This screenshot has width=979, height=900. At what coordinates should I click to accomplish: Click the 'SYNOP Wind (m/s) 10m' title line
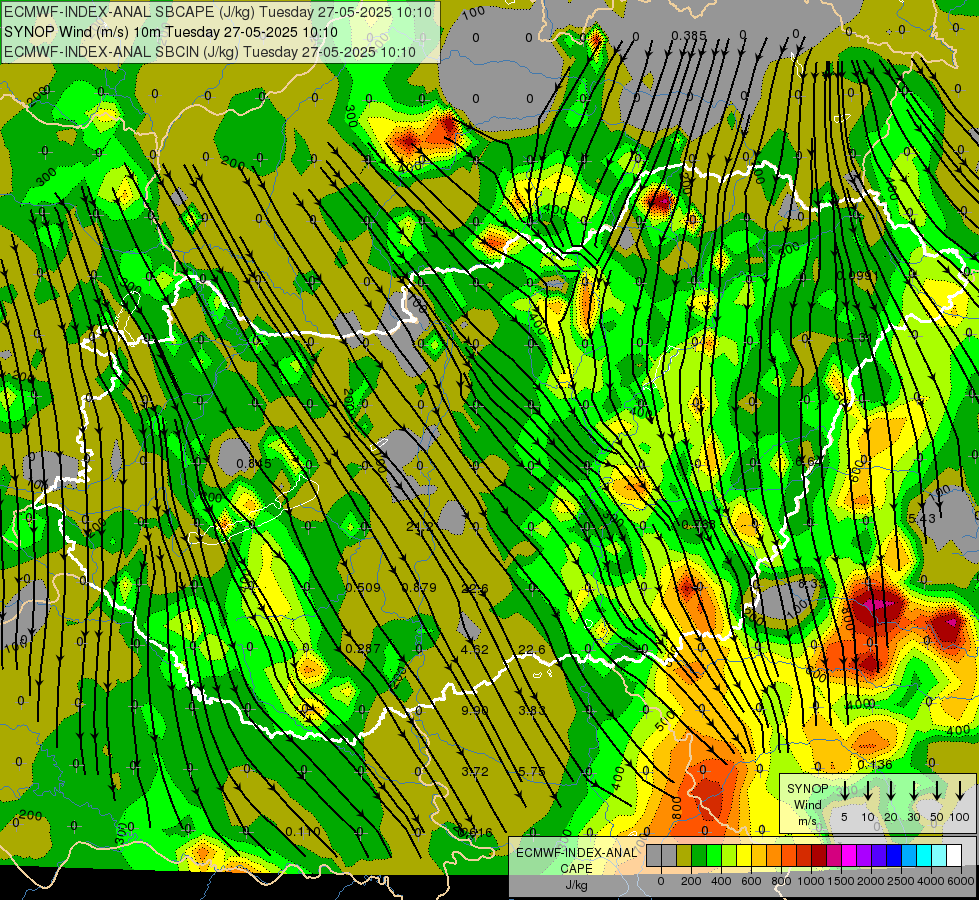(170, 32)
